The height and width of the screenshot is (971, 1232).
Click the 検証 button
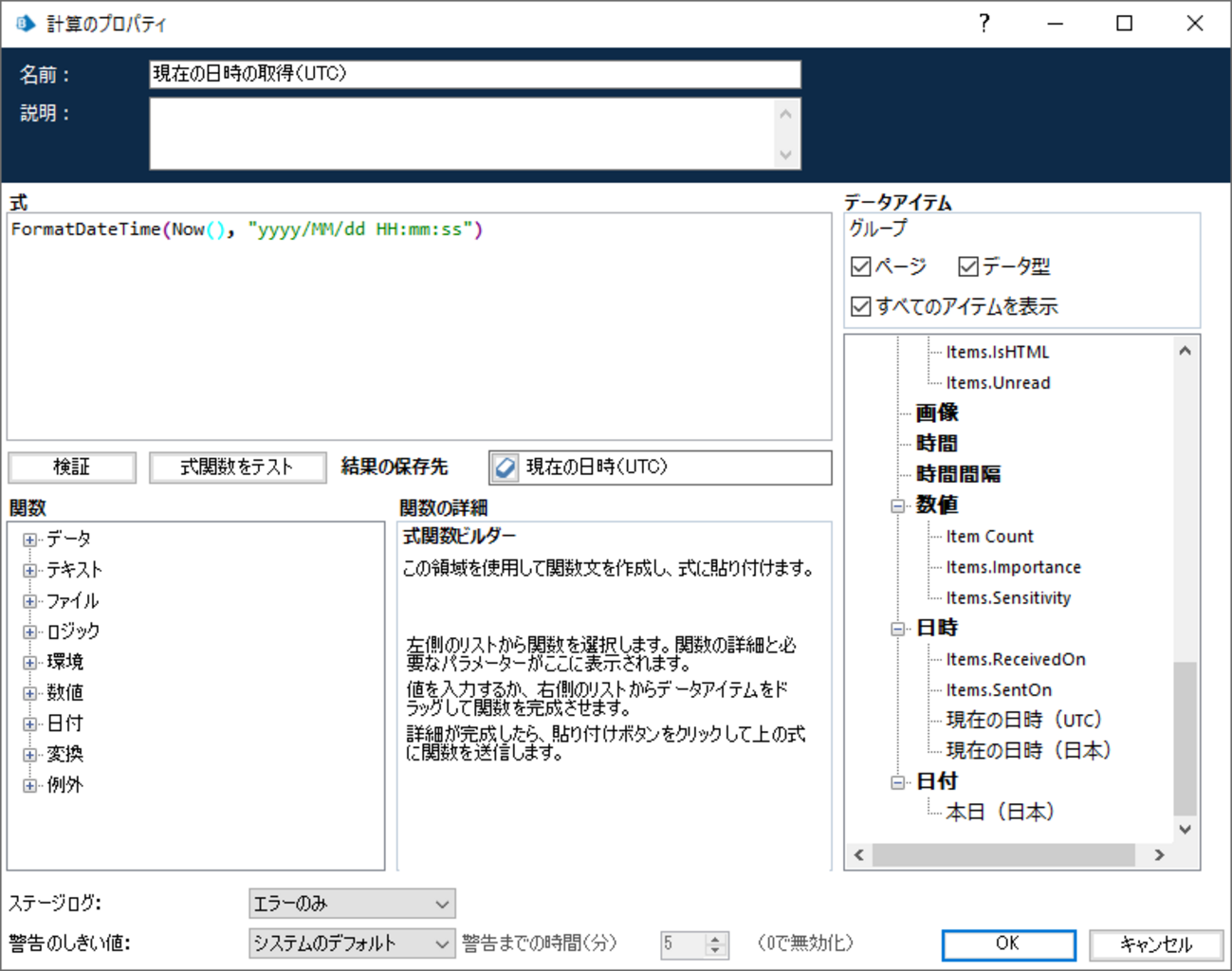pos(72,467)
